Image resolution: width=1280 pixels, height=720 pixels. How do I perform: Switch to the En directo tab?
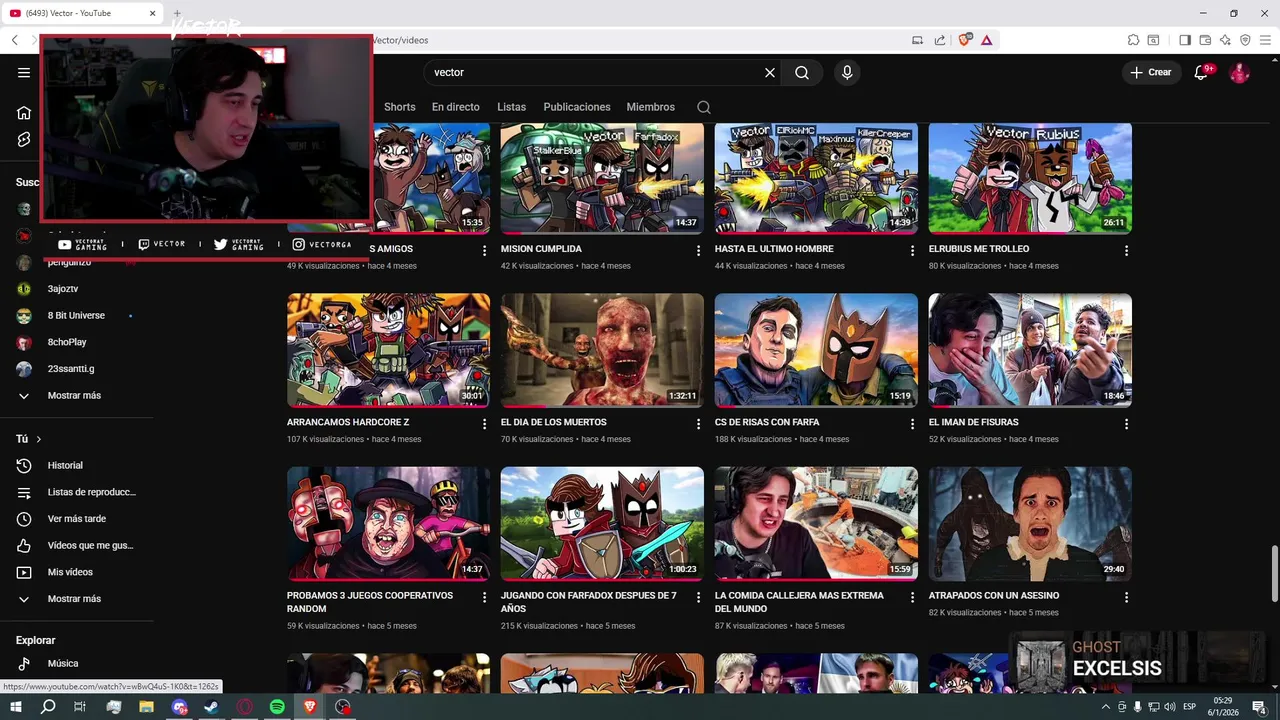coord(456,107)
